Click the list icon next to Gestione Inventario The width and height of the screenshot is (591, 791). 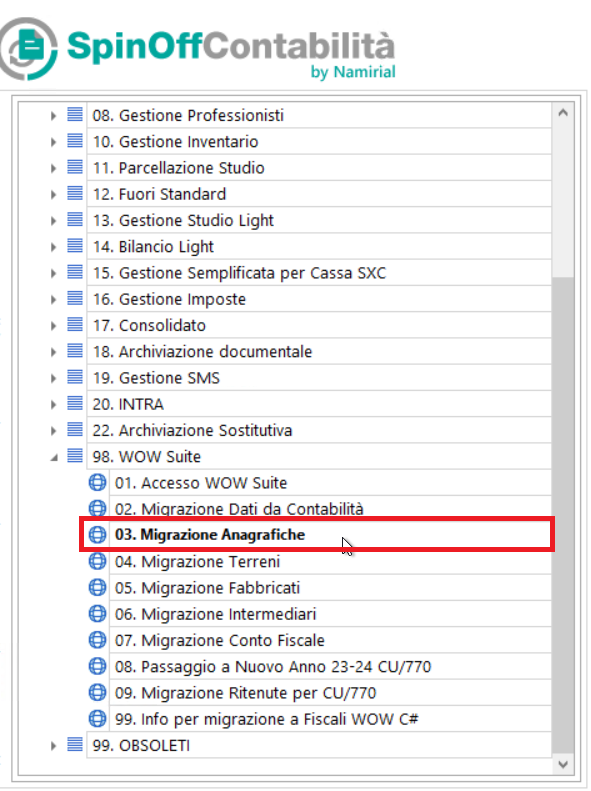(75, 141)
